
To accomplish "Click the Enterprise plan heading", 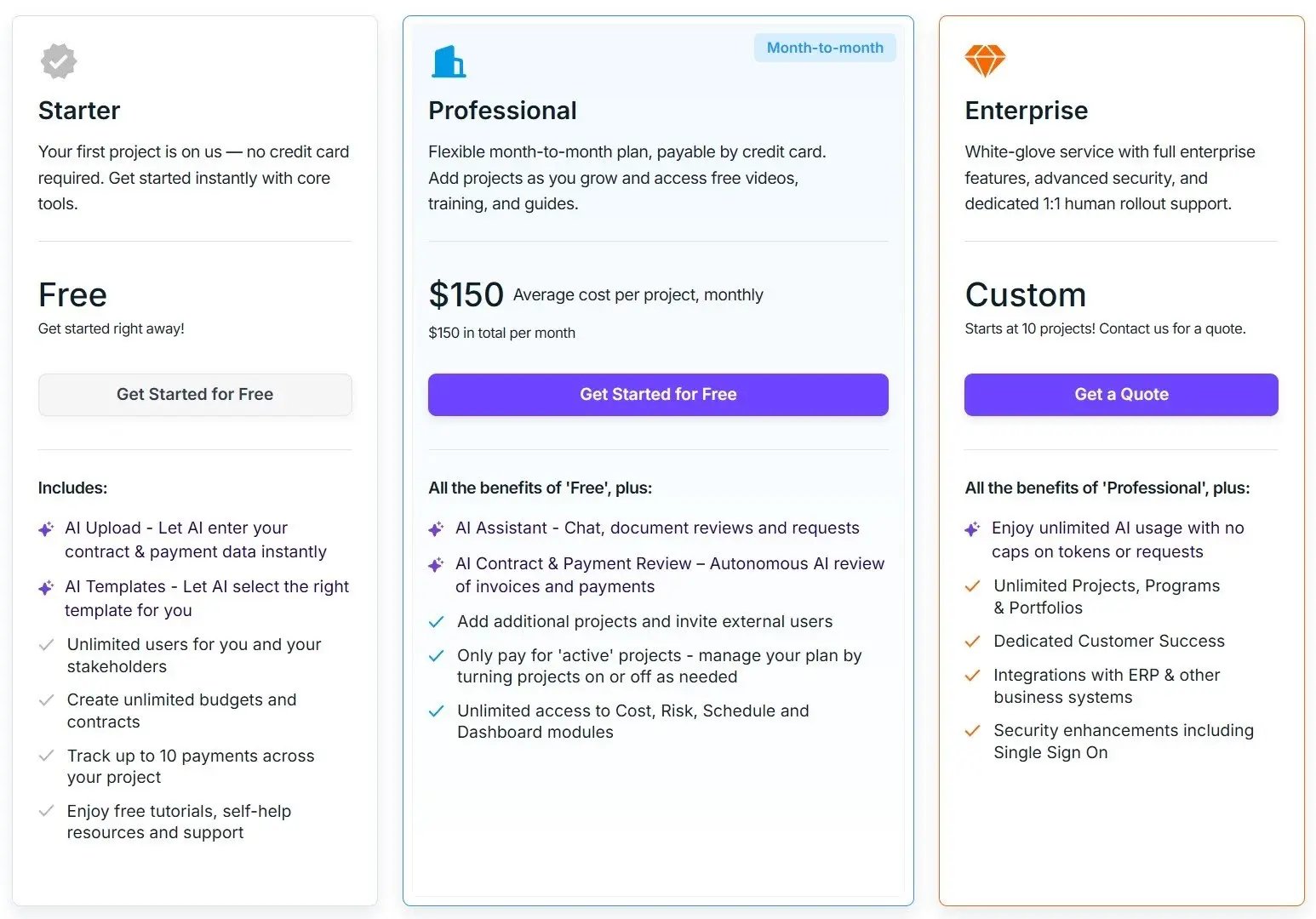I will (x=1026, y=111).
